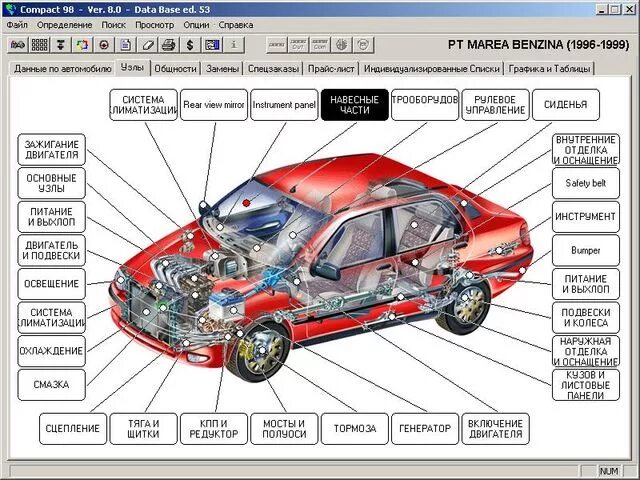Click the black down-arrow toolbar icon
640x480 pixels.
pyautogui.click(x=61, y=44)
